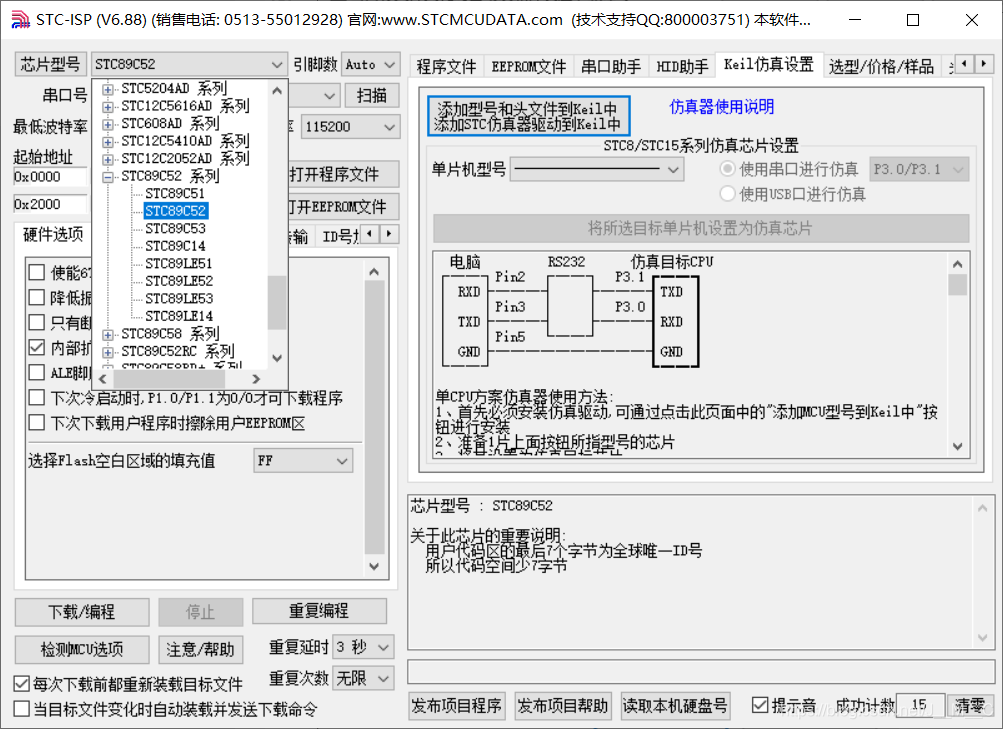This screenshot has width=1003, height=729.
Task: Toggle ALE脚 checkbox
Action: click(36, 372)
